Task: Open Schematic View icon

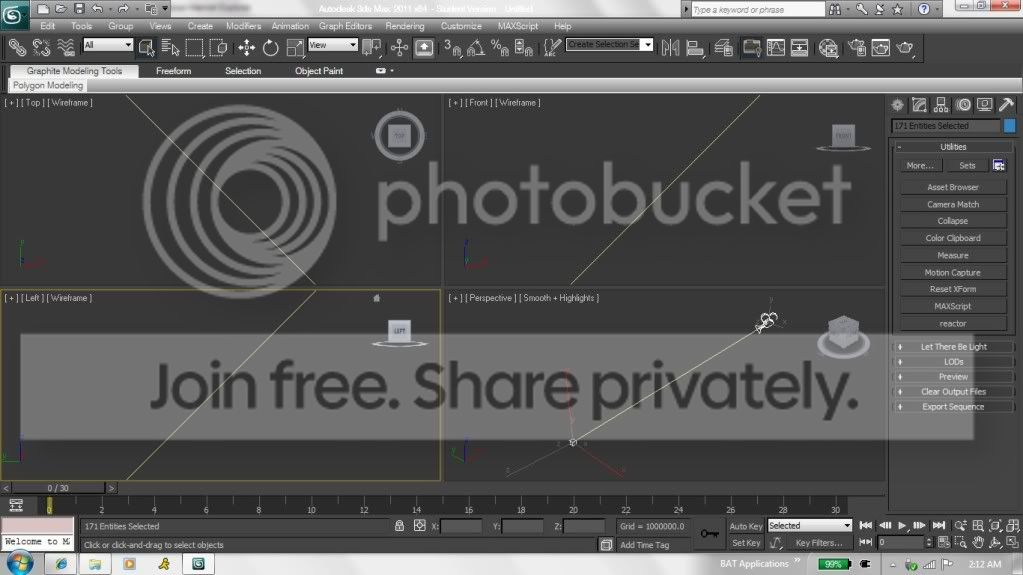Action: [x=799, y=48]
